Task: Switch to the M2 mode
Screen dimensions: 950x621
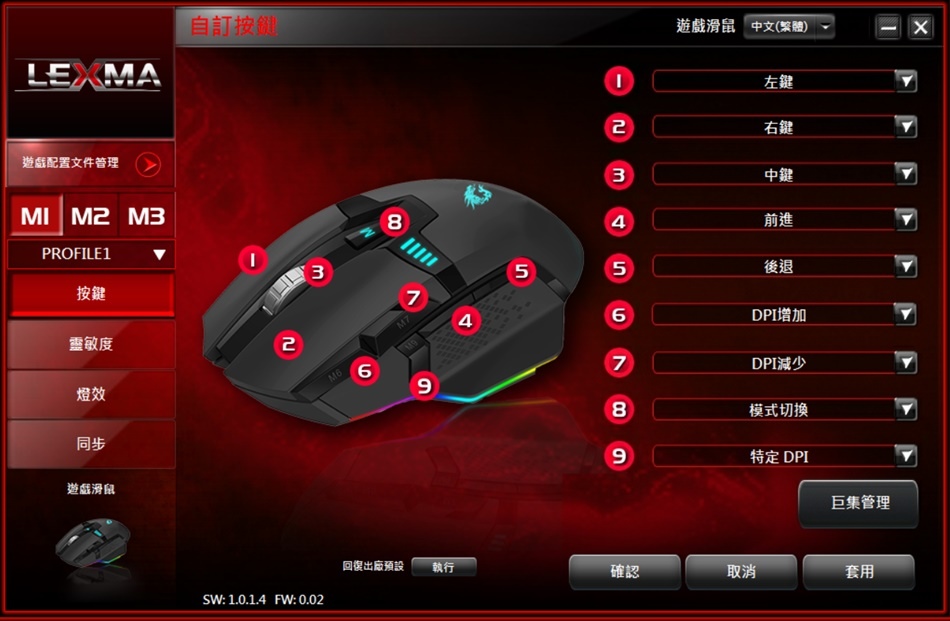Action: (x=90, y=216)
